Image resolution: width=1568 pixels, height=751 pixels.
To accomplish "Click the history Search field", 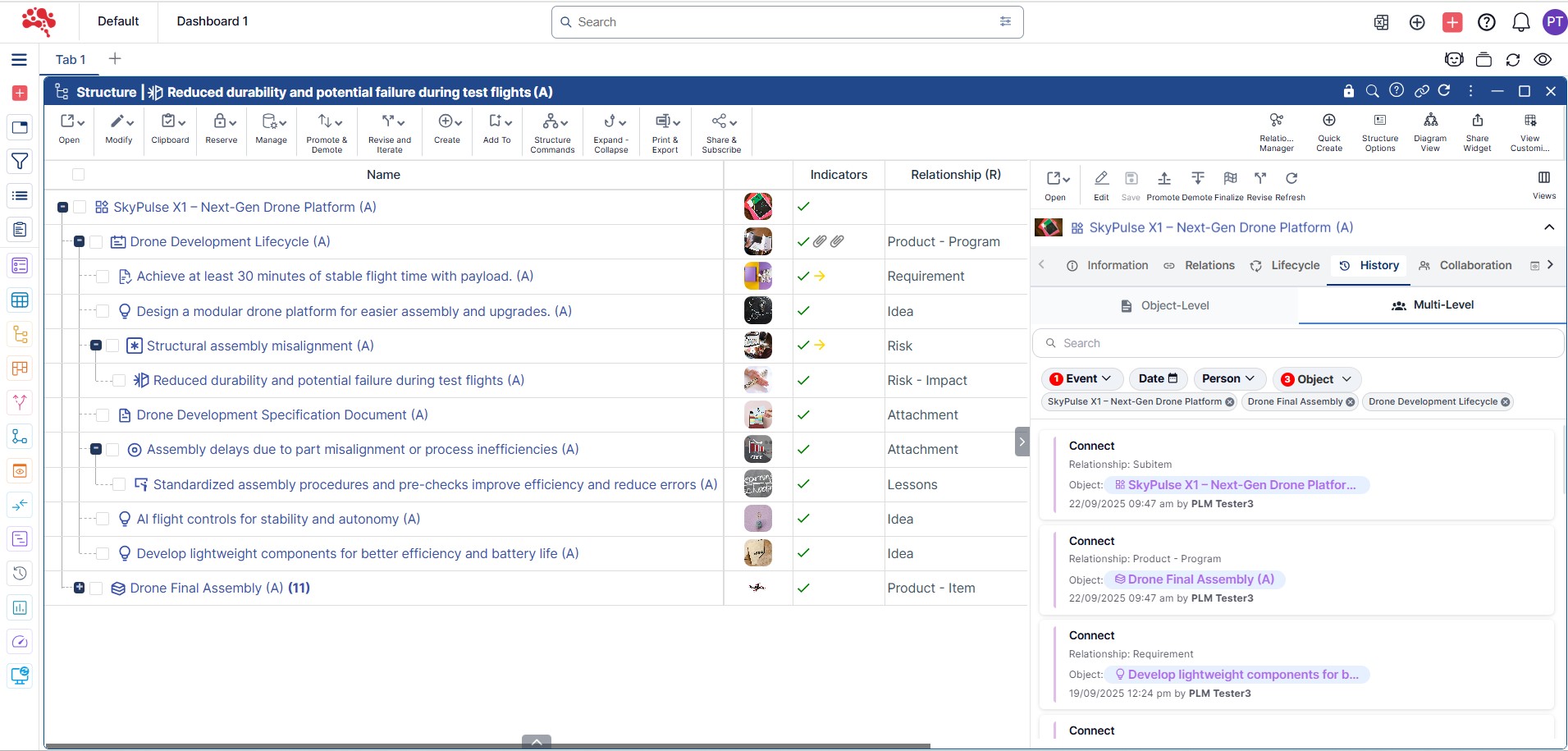I will (1296, 343).
